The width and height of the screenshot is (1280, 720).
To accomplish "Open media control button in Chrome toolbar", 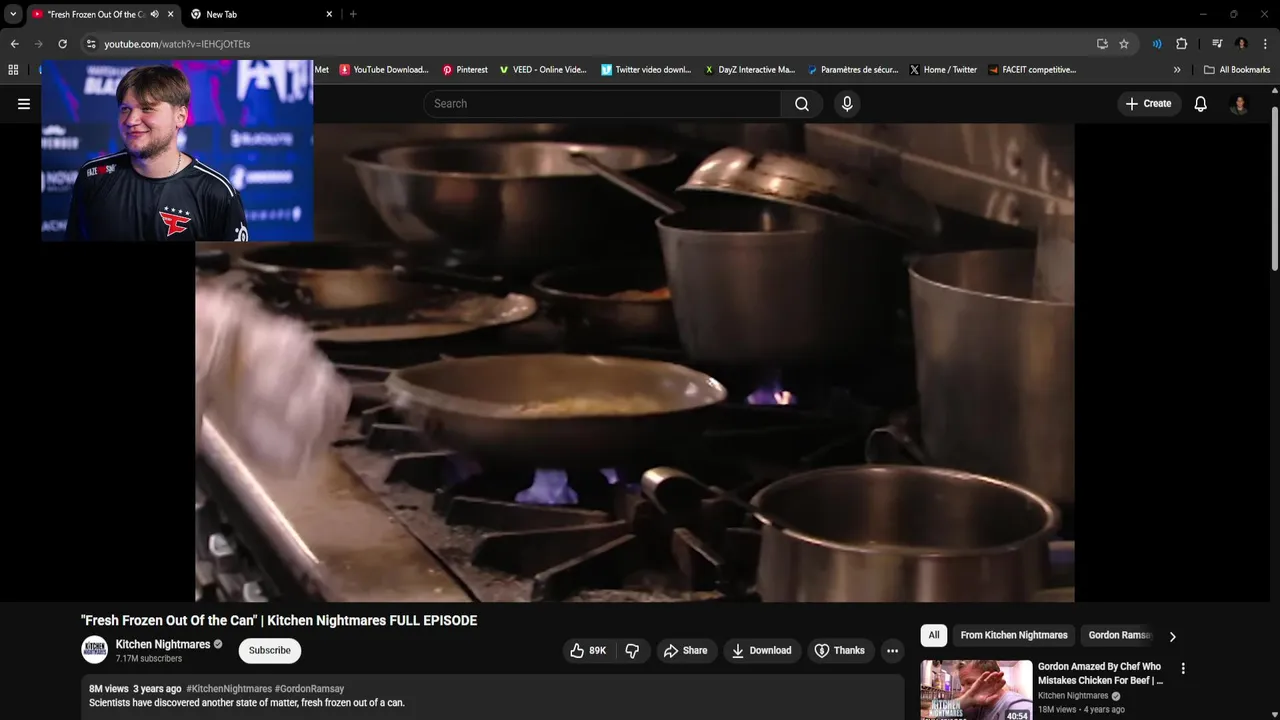I will [1217, 44].
